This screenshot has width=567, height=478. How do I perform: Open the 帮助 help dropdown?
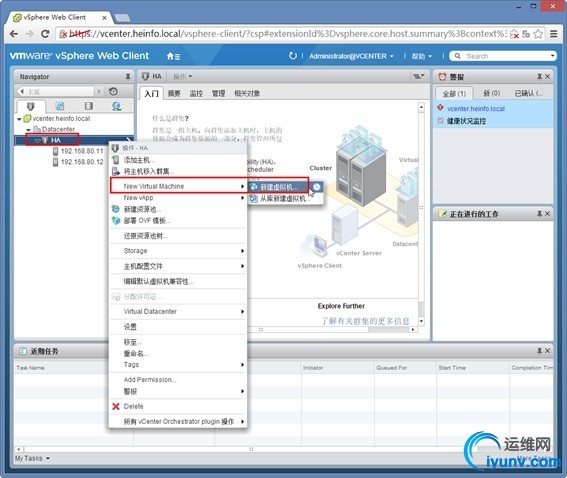pos(422,56)
